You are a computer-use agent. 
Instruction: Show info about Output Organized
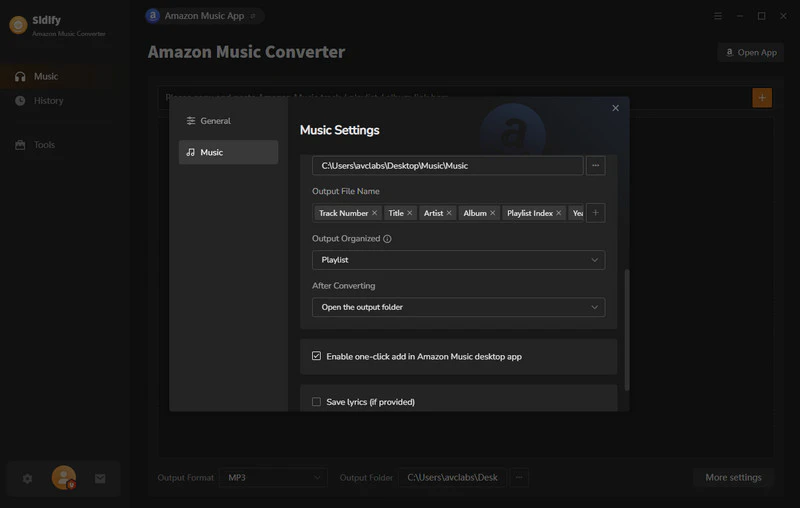tap(387, 239)
